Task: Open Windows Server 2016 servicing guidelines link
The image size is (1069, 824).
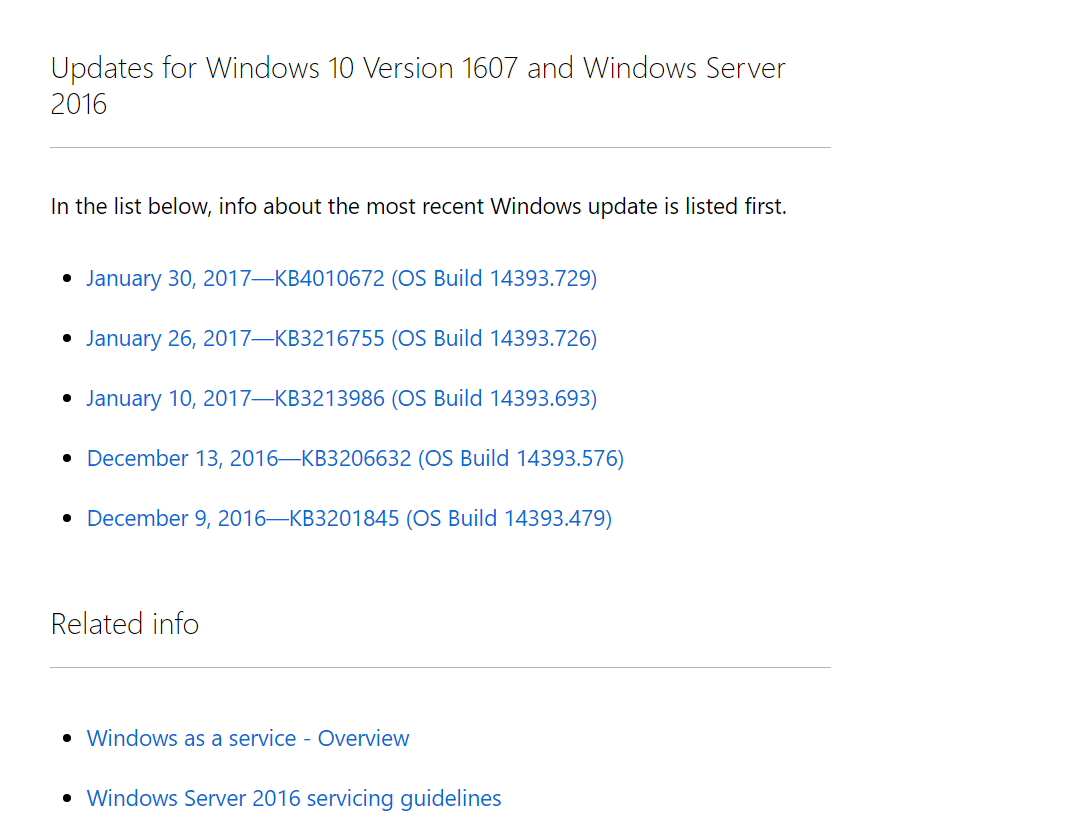Action: [294, 798]
